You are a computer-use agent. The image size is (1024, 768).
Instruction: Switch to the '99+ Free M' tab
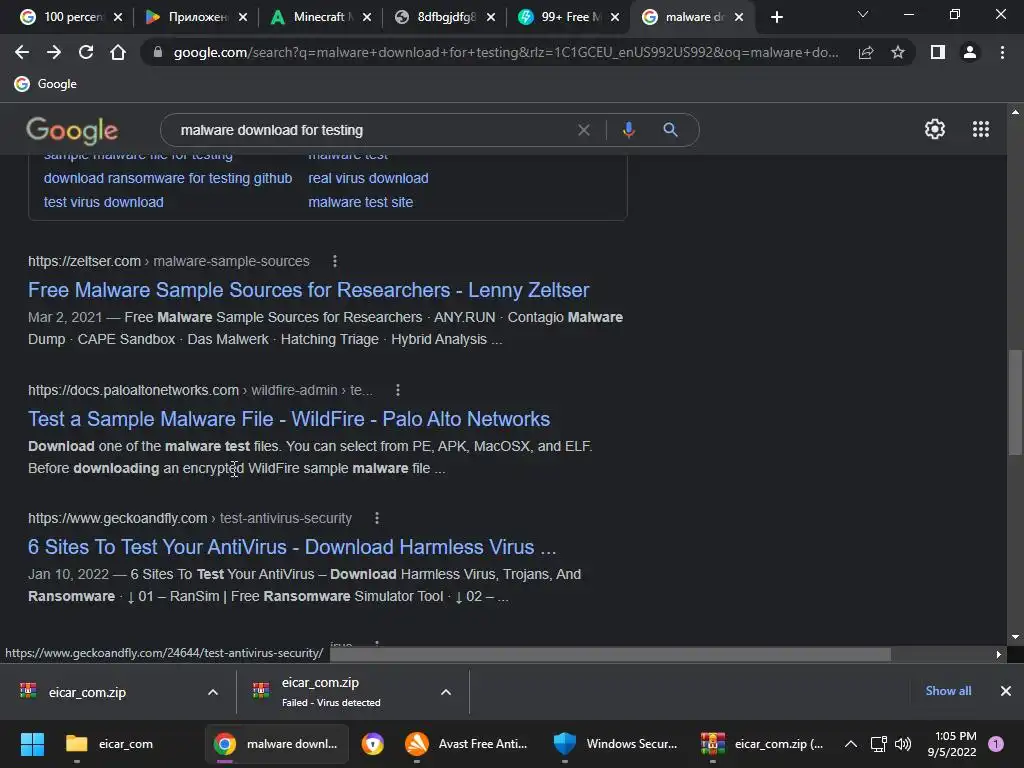click(x=562, y=17)
